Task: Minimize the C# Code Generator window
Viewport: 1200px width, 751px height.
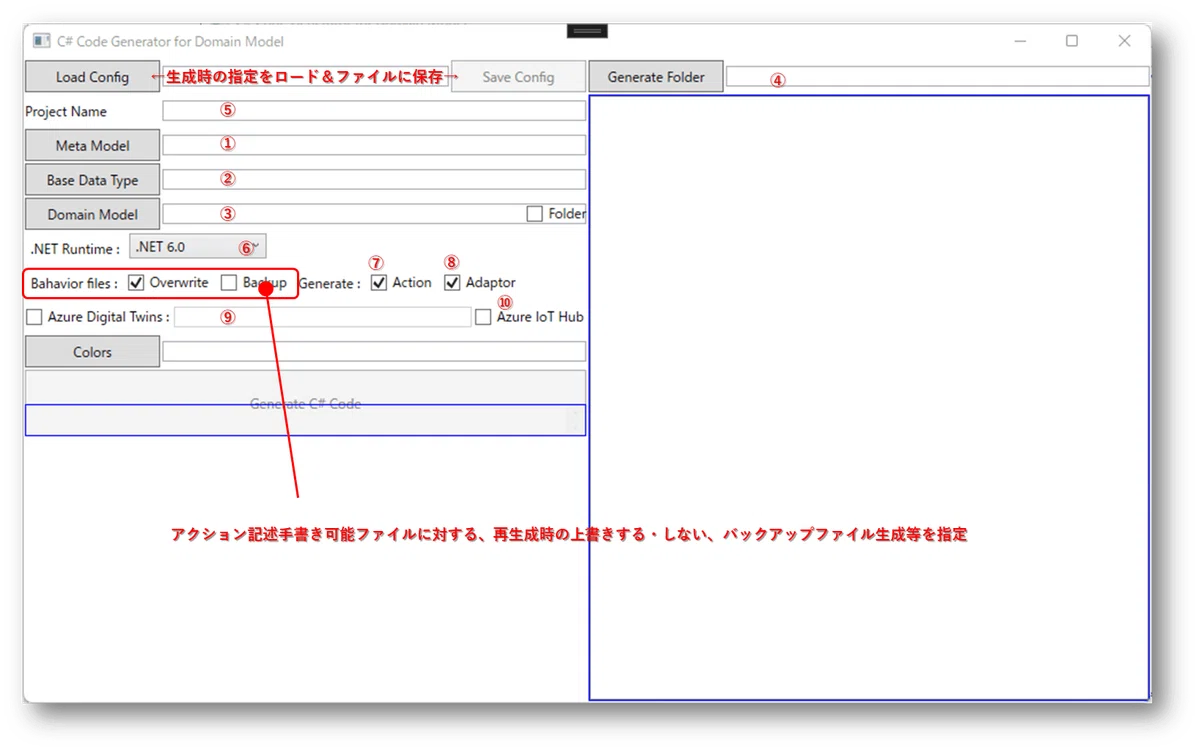Action: coord(1020,41)
